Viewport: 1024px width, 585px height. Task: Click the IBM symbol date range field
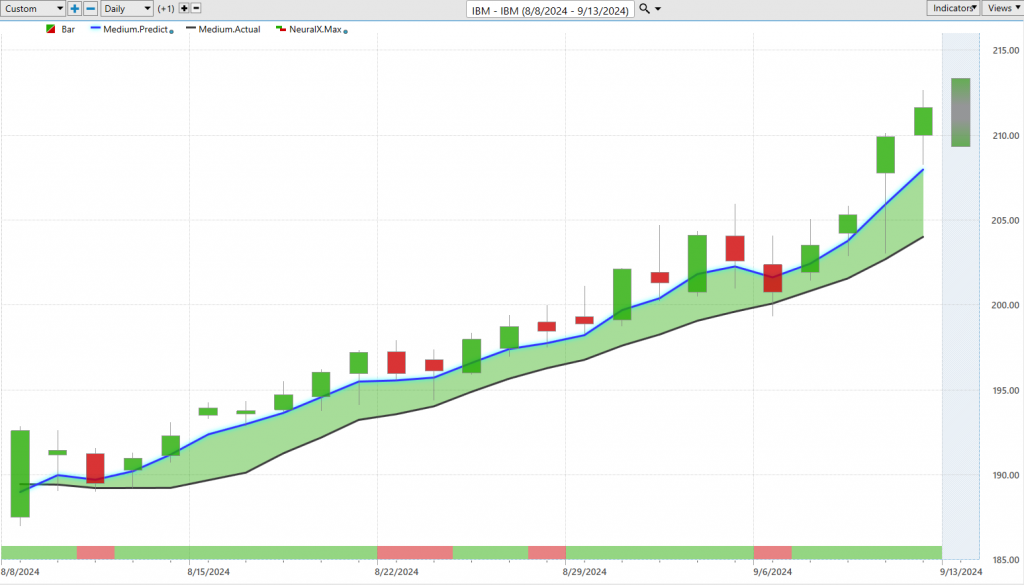click(x=551, y=10)
